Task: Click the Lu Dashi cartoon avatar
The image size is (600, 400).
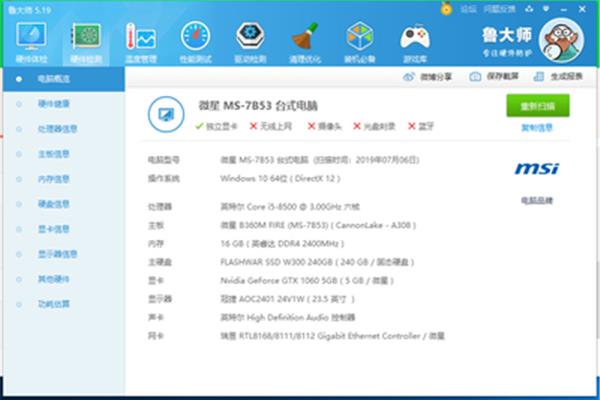Action: (561, 40)
